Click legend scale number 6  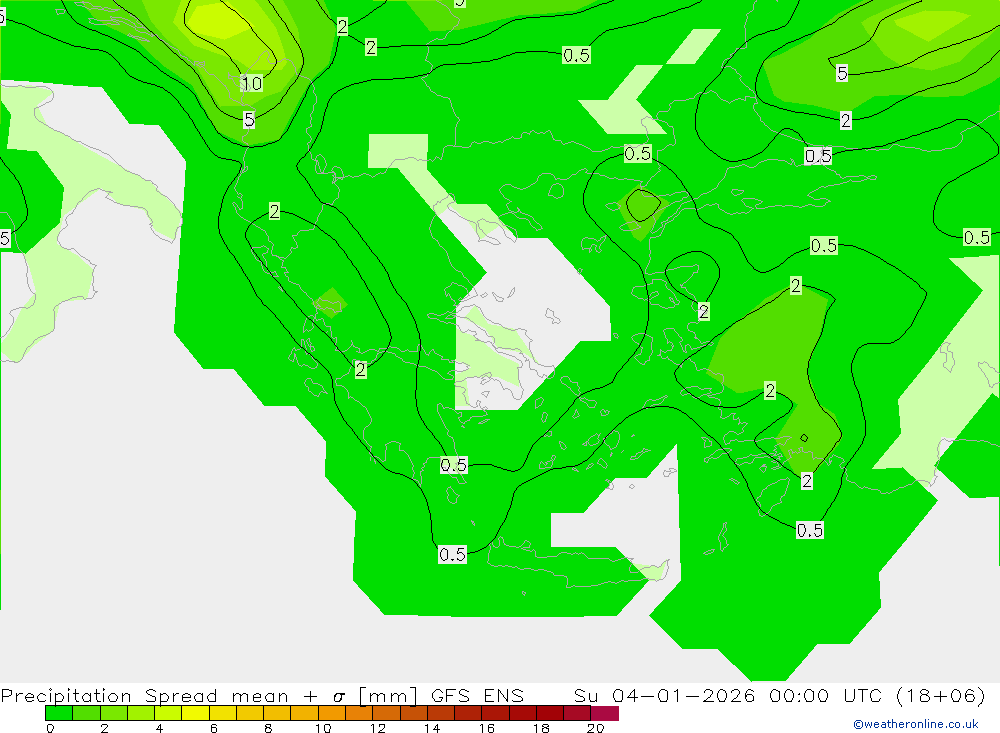(x=214, y=728)
